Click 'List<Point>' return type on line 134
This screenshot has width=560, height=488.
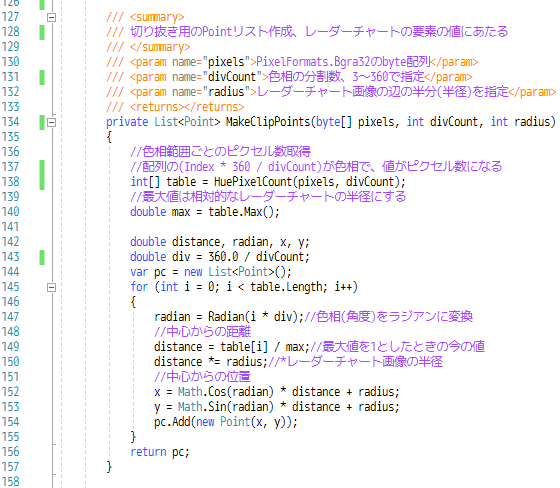click(187, 122)
